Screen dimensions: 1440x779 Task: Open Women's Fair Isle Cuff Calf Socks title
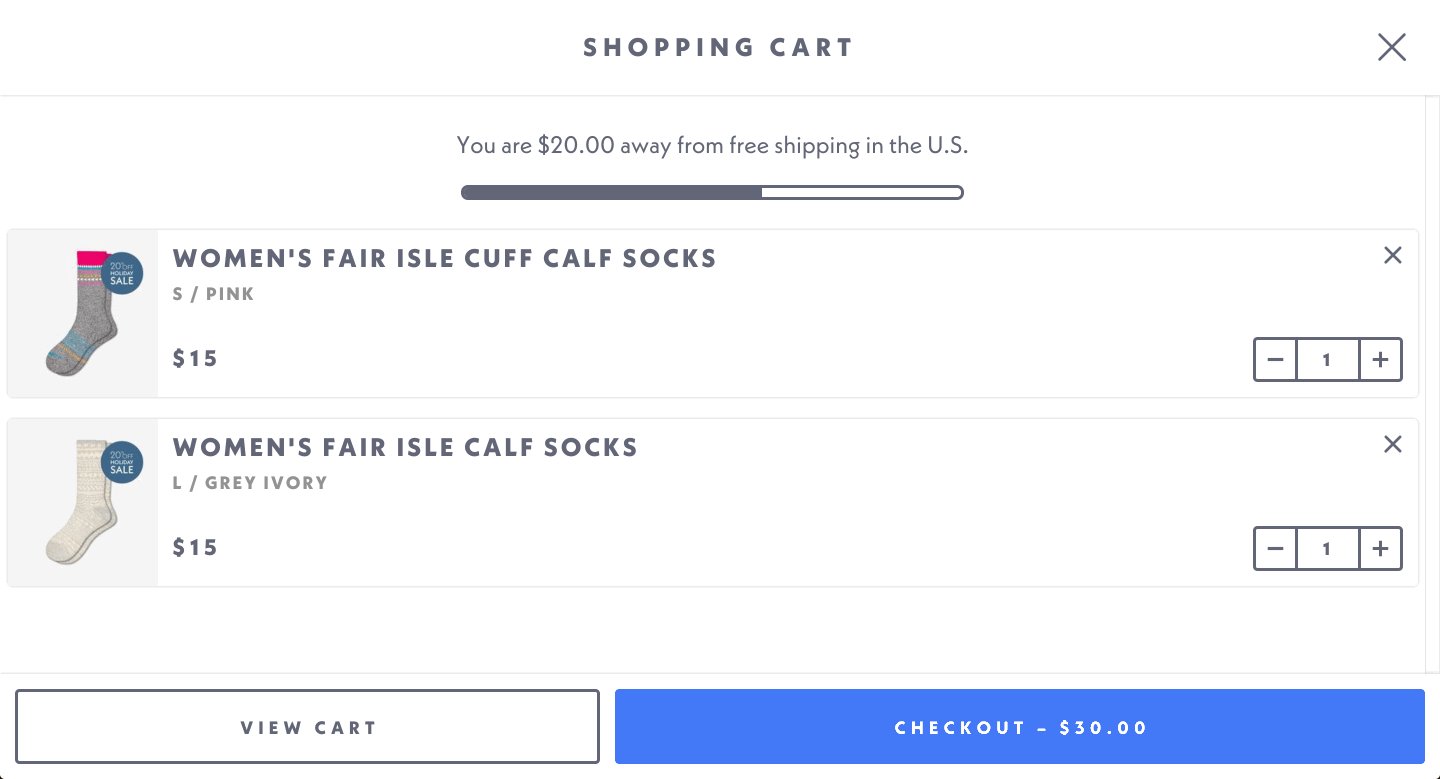click(x=444, y=258)
